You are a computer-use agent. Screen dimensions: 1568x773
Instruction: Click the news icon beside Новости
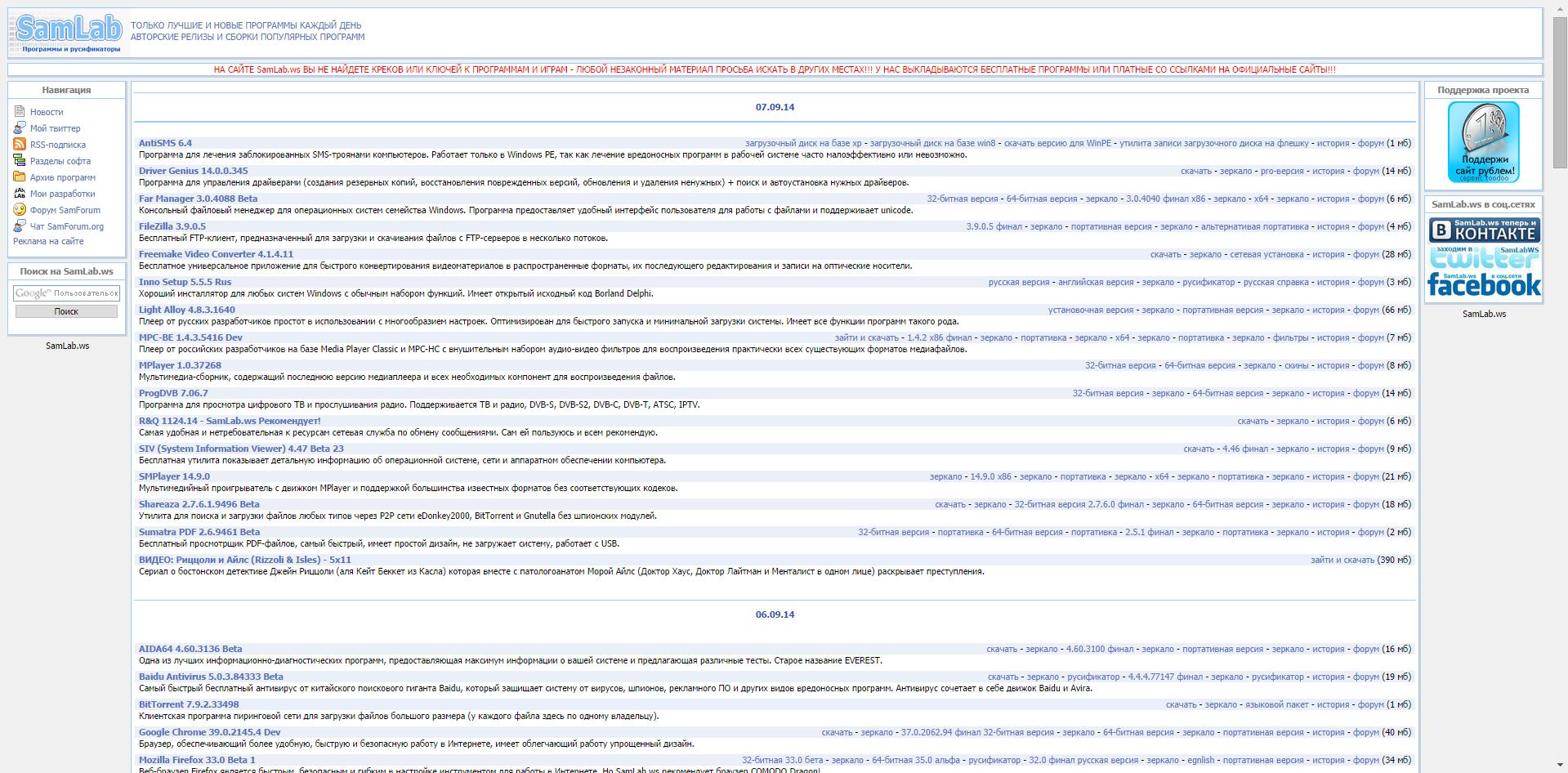coord(20,111)
